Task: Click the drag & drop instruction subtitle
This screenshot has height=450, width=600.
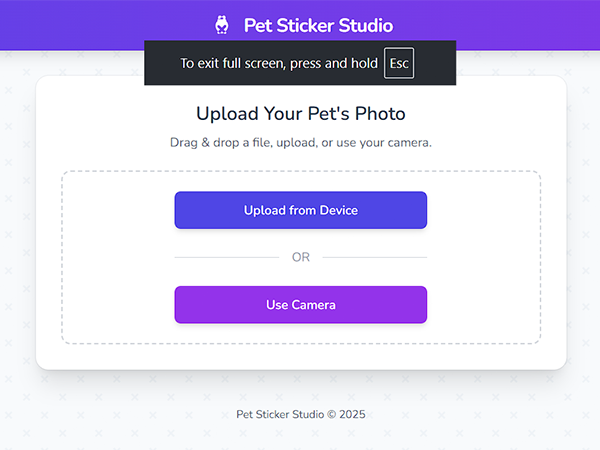Action: [x=301, y=143]
